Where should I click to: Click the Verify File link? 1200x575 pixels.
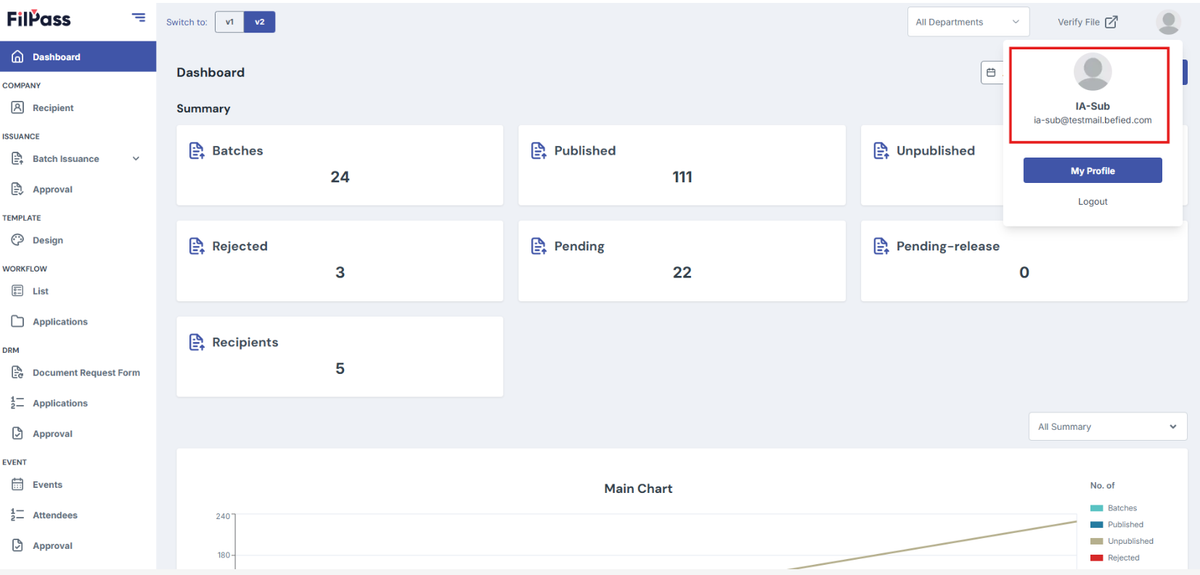(1087, 22)
